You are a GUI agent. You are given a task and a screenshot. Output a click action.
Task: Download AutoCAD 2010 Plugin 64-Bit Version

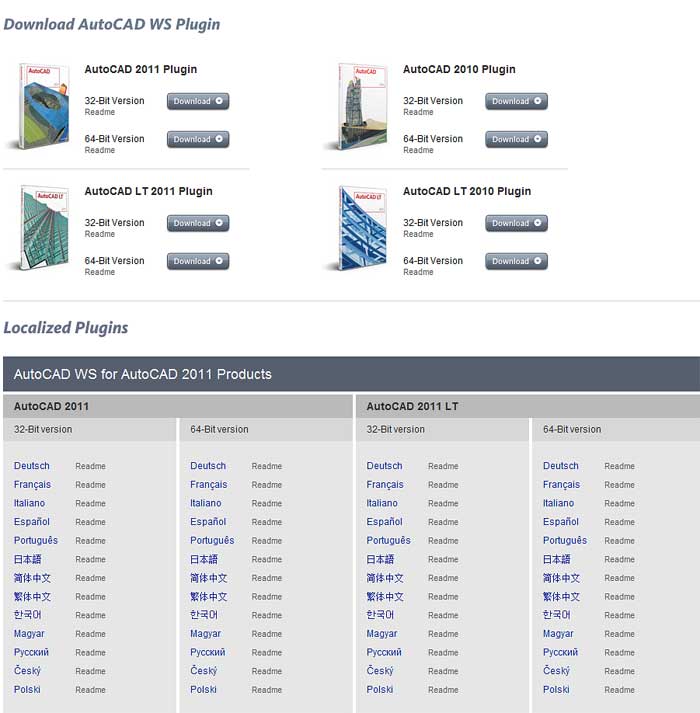pos(516,139)
